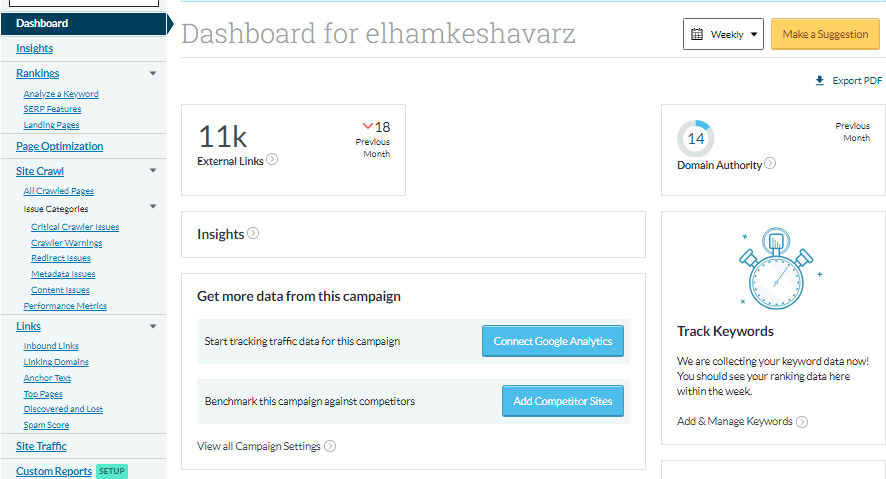This screenshot has height=479, width=886.
Task: Open the Critical Crawler Issues link
Action: pos(75,227)
